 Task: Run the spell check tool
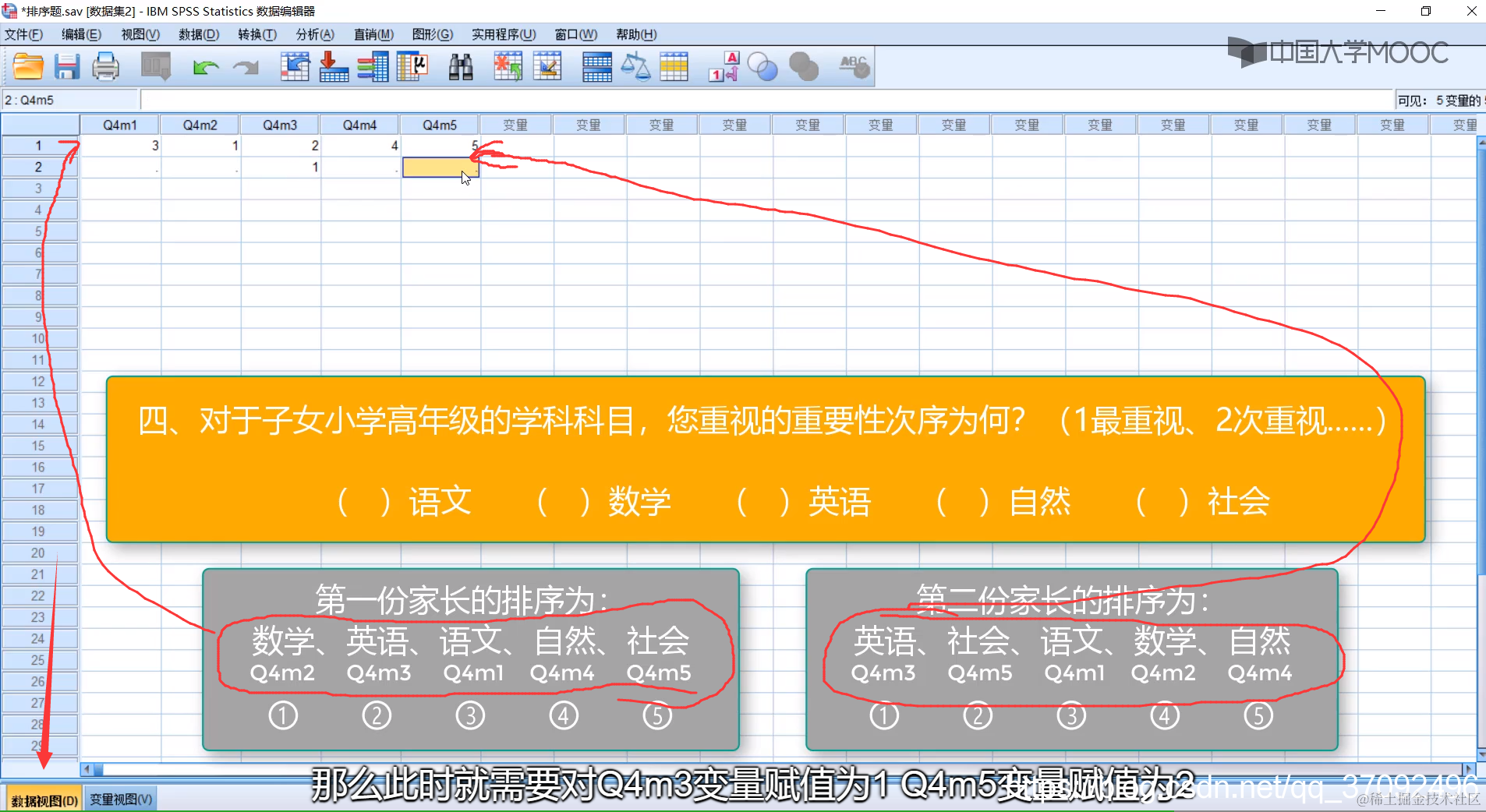(854, 66)
